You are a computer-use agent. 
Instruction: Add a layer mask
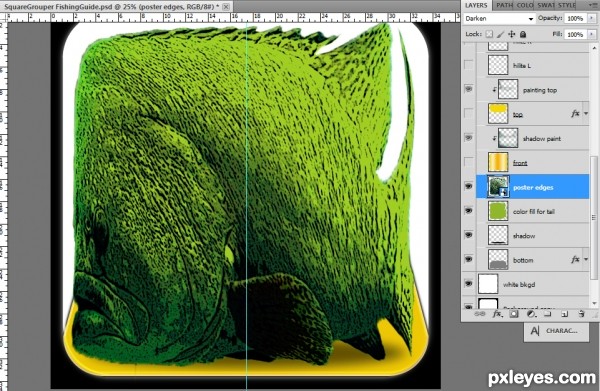tap(514, 314)
